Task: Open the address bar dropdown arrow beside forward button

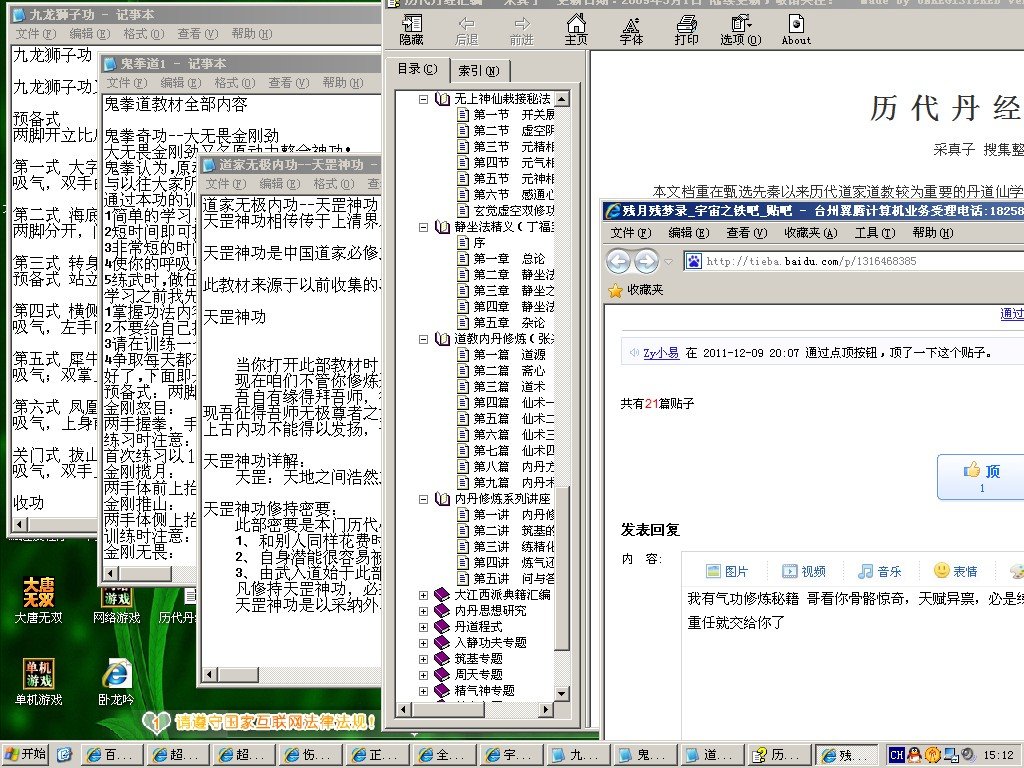Action: pyautogui.click(x=668, y=262)
